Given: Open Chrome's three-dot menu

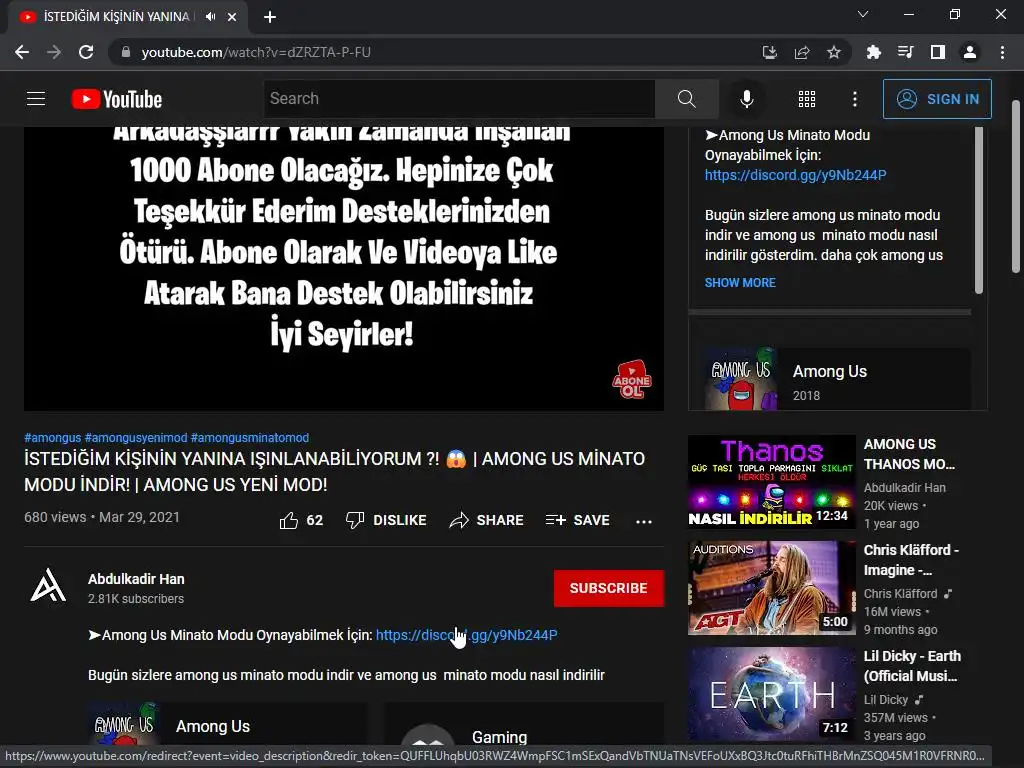Looking at the screenshot, I should (1002, 52).
